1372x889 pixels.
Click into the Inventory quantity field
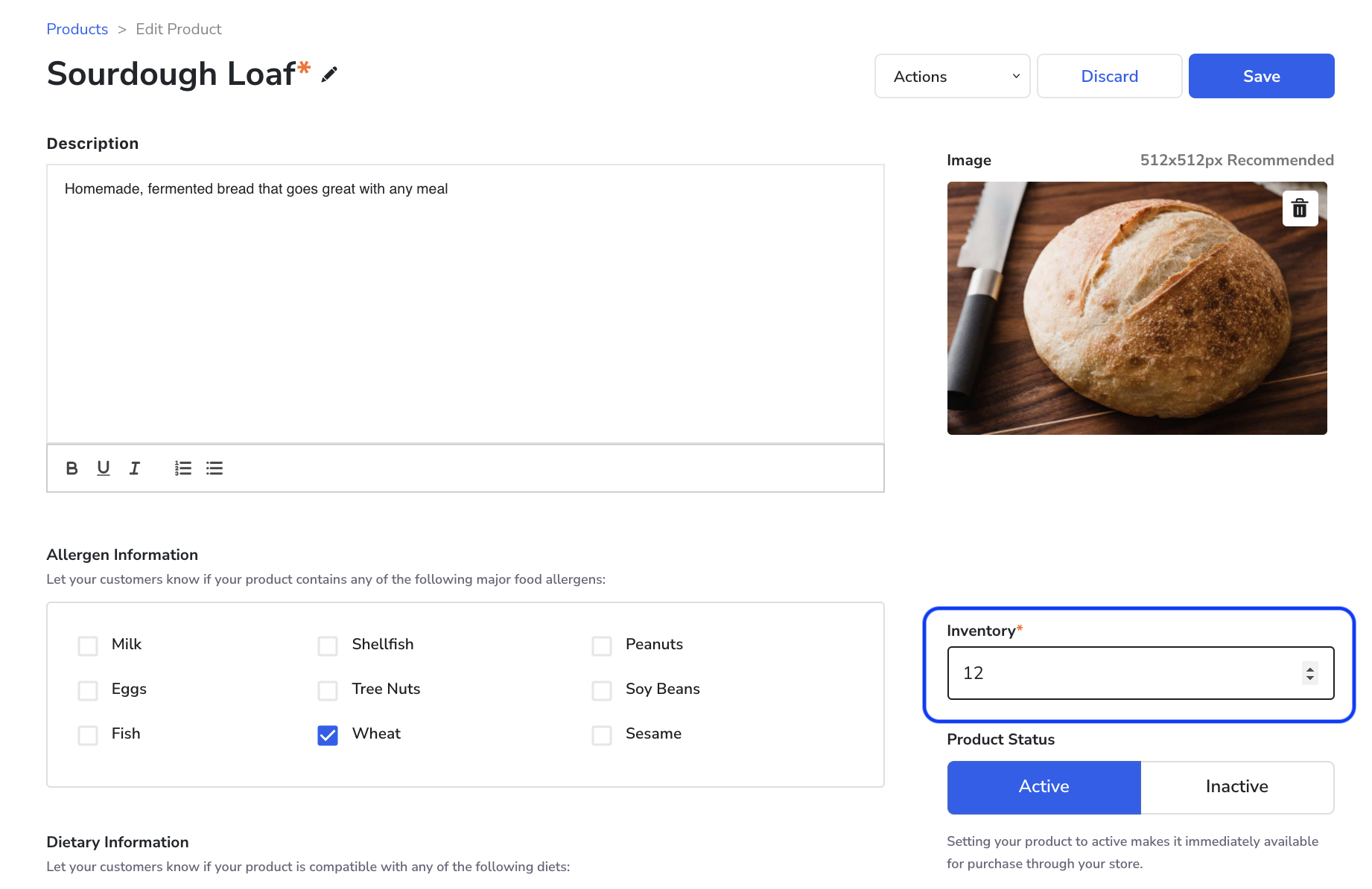(x=1117, y=673)
